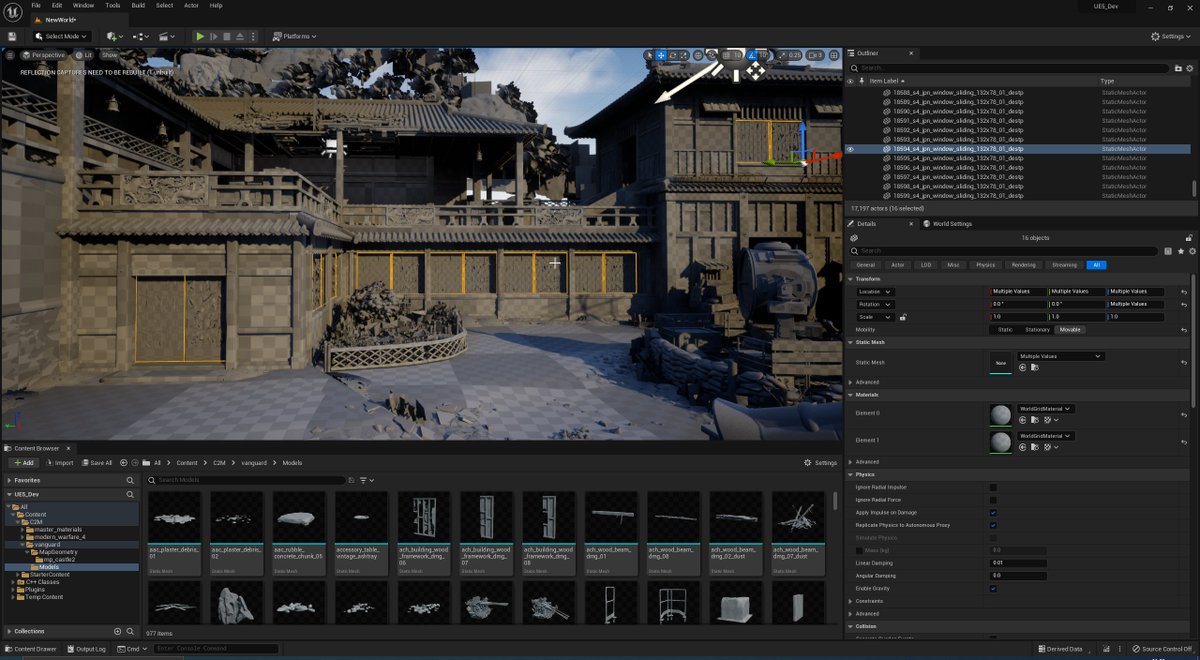Open the Platforms dropdown
The height and width of the screenshot is (660, 1200).
tap(295, 36)
